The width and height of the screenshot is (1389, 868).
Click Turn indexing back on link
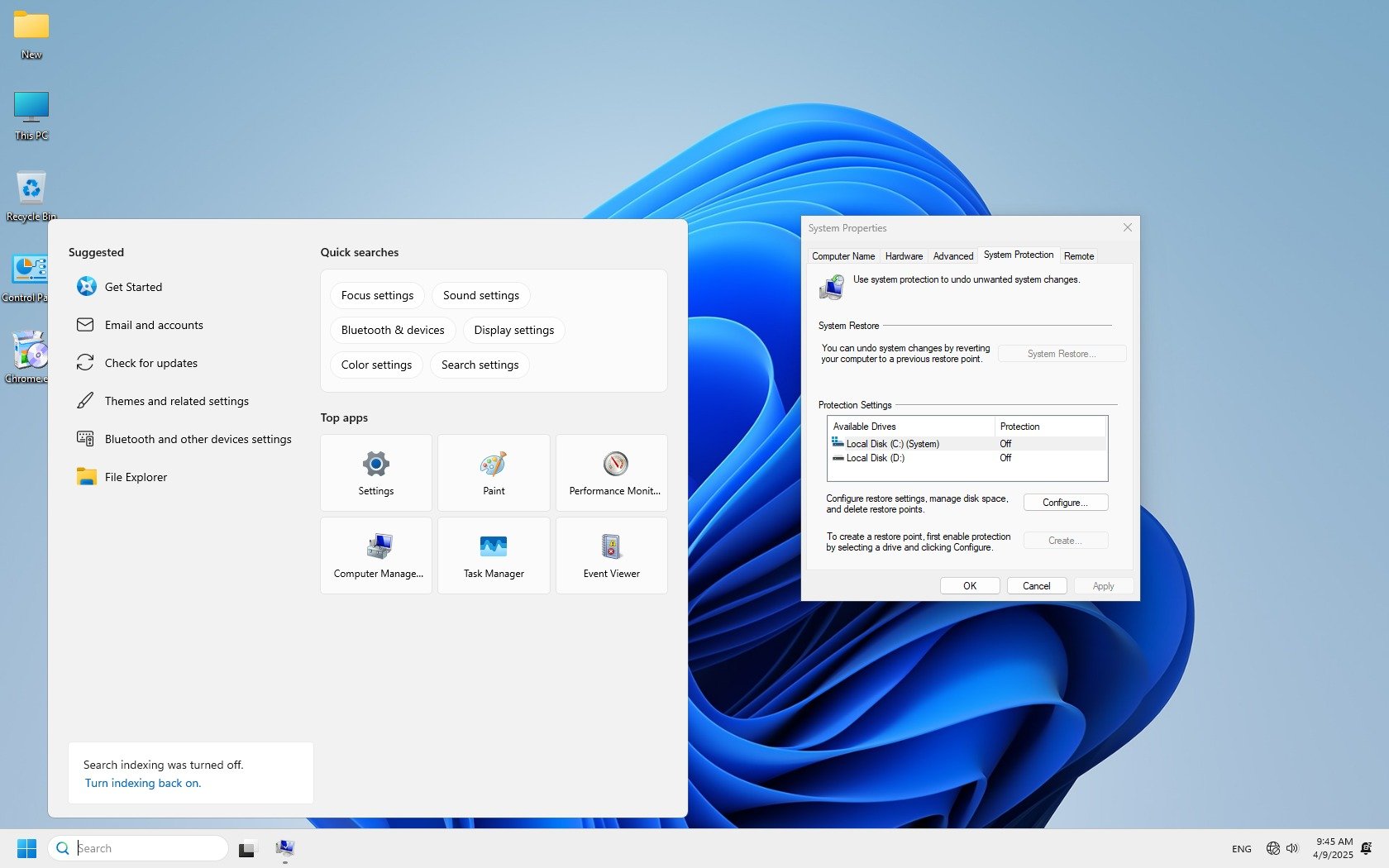coord(143,783)
